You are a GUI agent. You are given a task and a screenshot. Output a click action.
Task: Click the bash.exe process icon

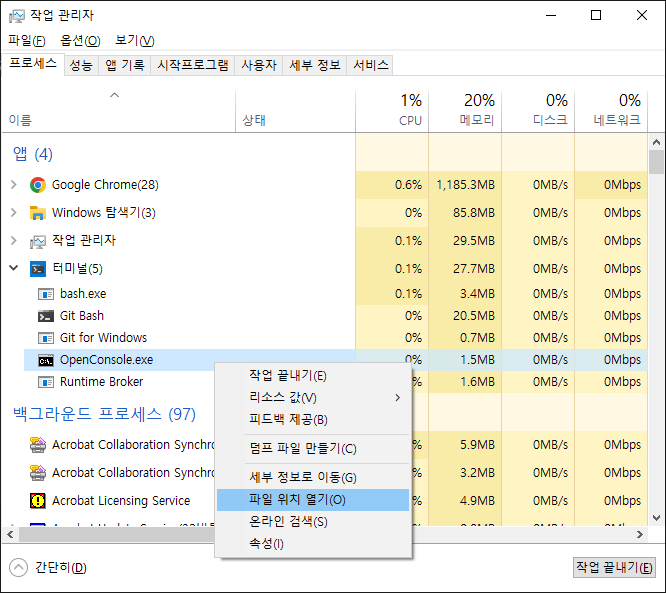(46, 294)
